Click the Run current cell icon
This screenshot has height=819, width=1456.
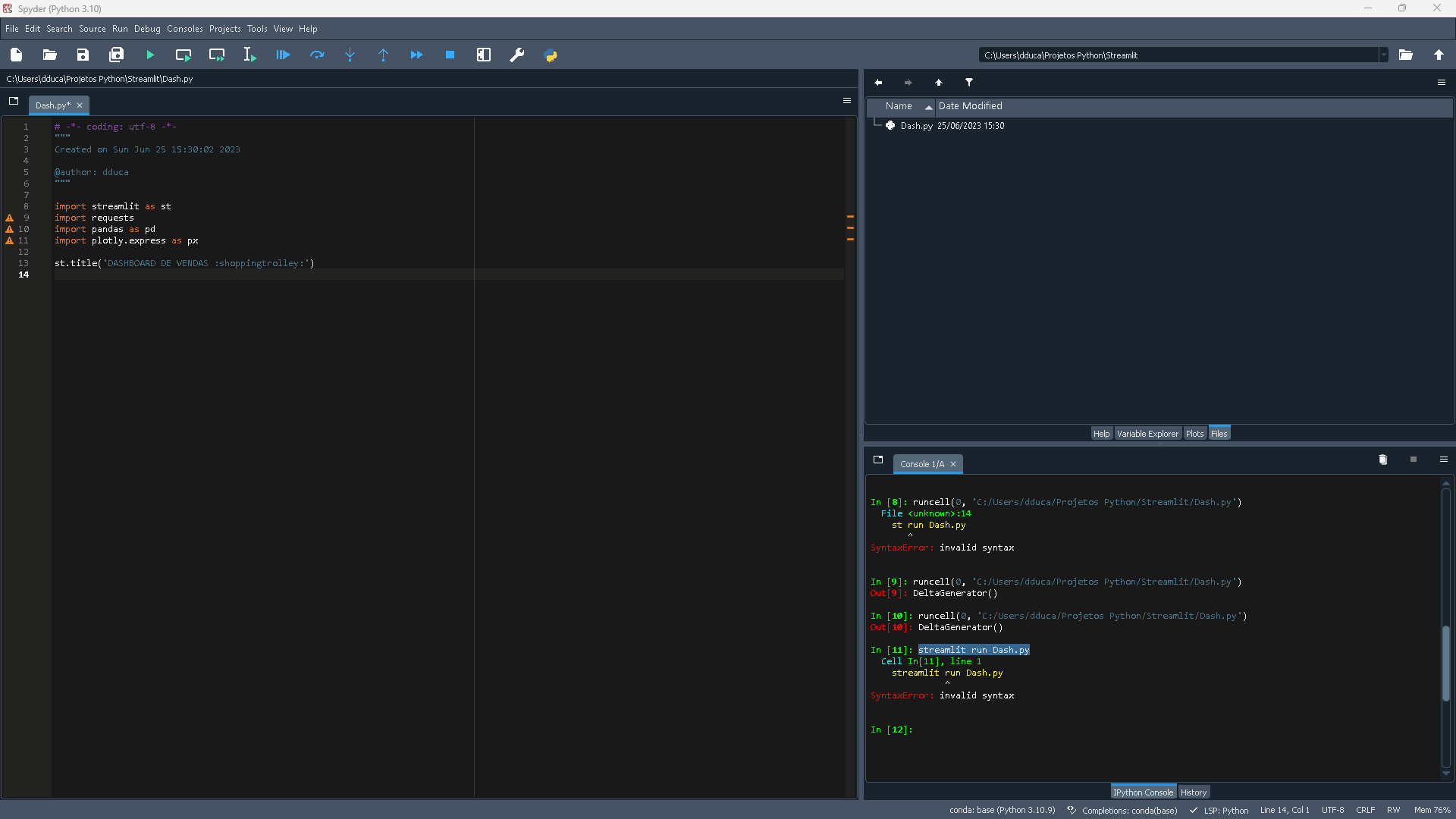tap(183, 55)
